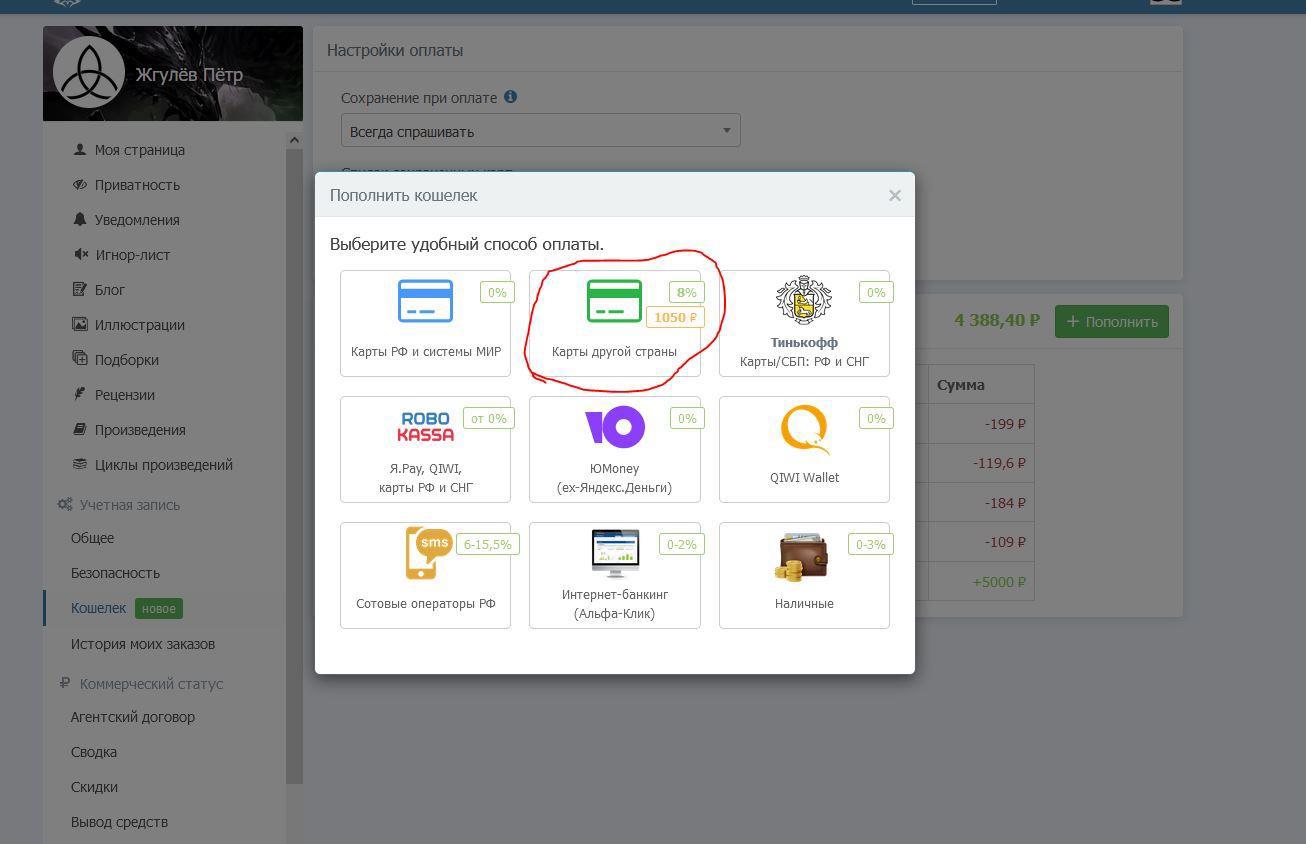The height and width of the screenshot is (844, 1306).
Task: Click the Выберите удобный способ оплаты text
Action: (467, 244)
